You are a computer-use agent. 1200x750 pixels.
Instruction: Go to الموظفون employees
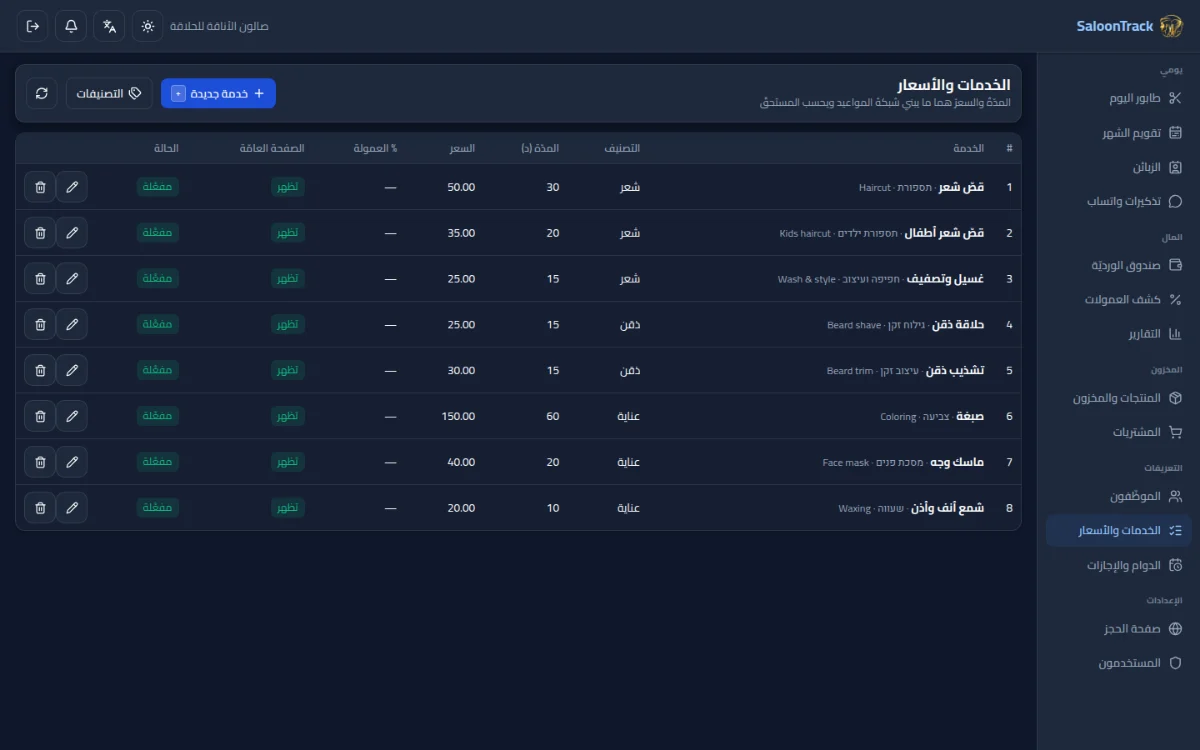[1119, 496]
